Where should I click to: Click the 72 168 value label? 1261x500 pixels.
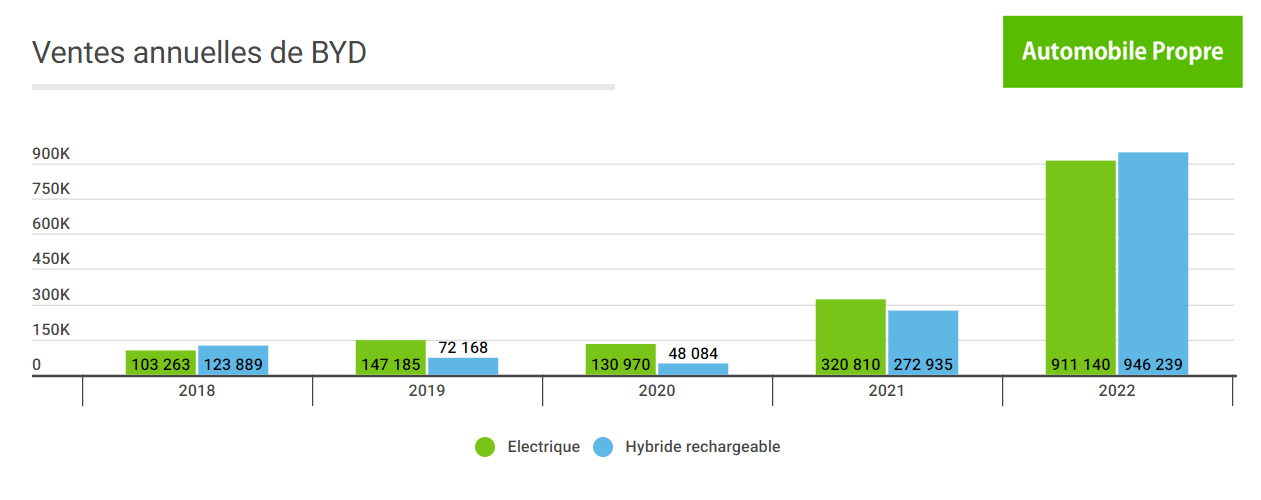click(463, 348)
